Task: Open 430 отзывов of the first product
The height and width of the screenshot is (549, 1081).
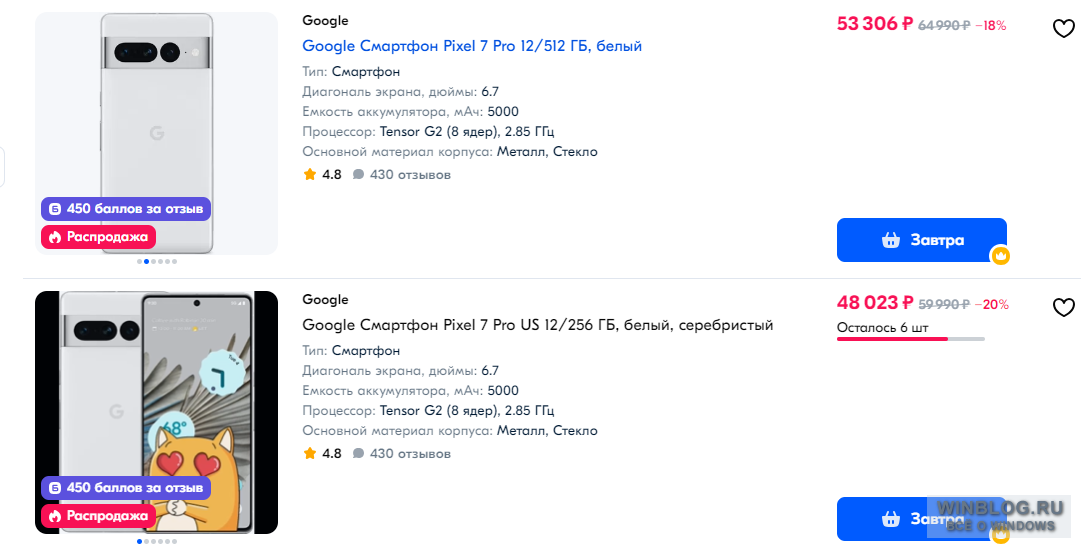Action: pos(410,174)
